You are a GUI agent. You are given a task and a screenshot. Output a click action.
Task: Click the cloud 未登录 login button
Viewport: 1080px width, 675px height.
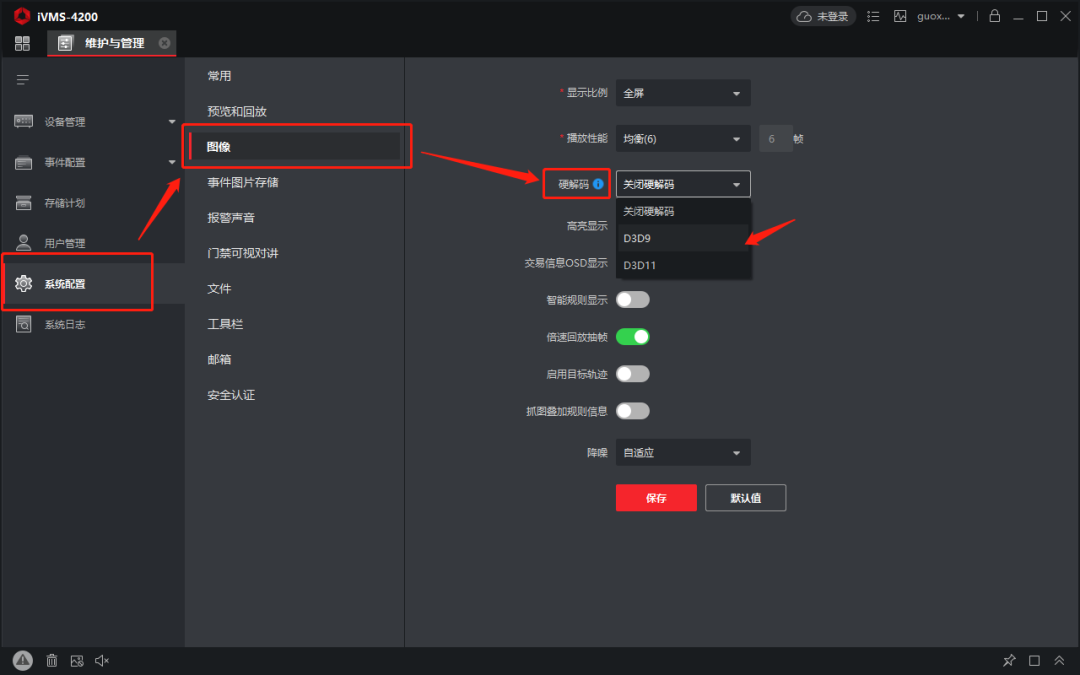[x=823, y=16]
